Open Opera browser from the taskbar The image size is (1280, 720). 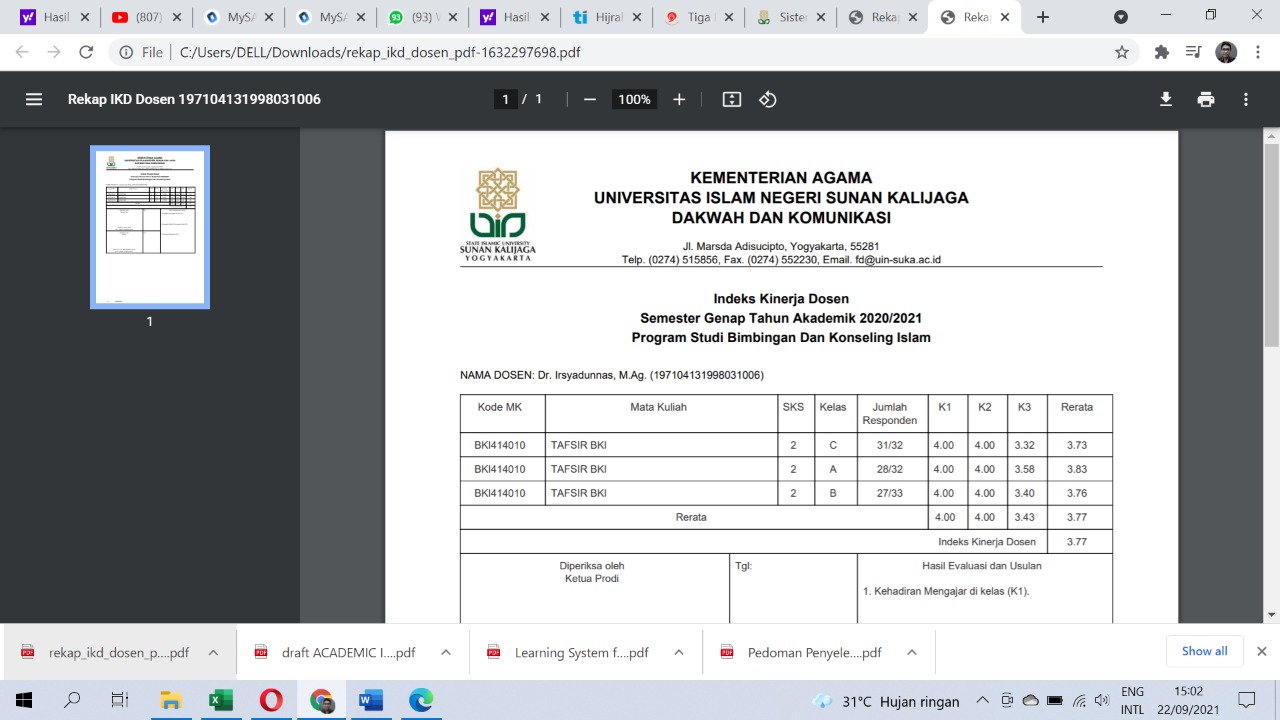(x=271, y=700)
